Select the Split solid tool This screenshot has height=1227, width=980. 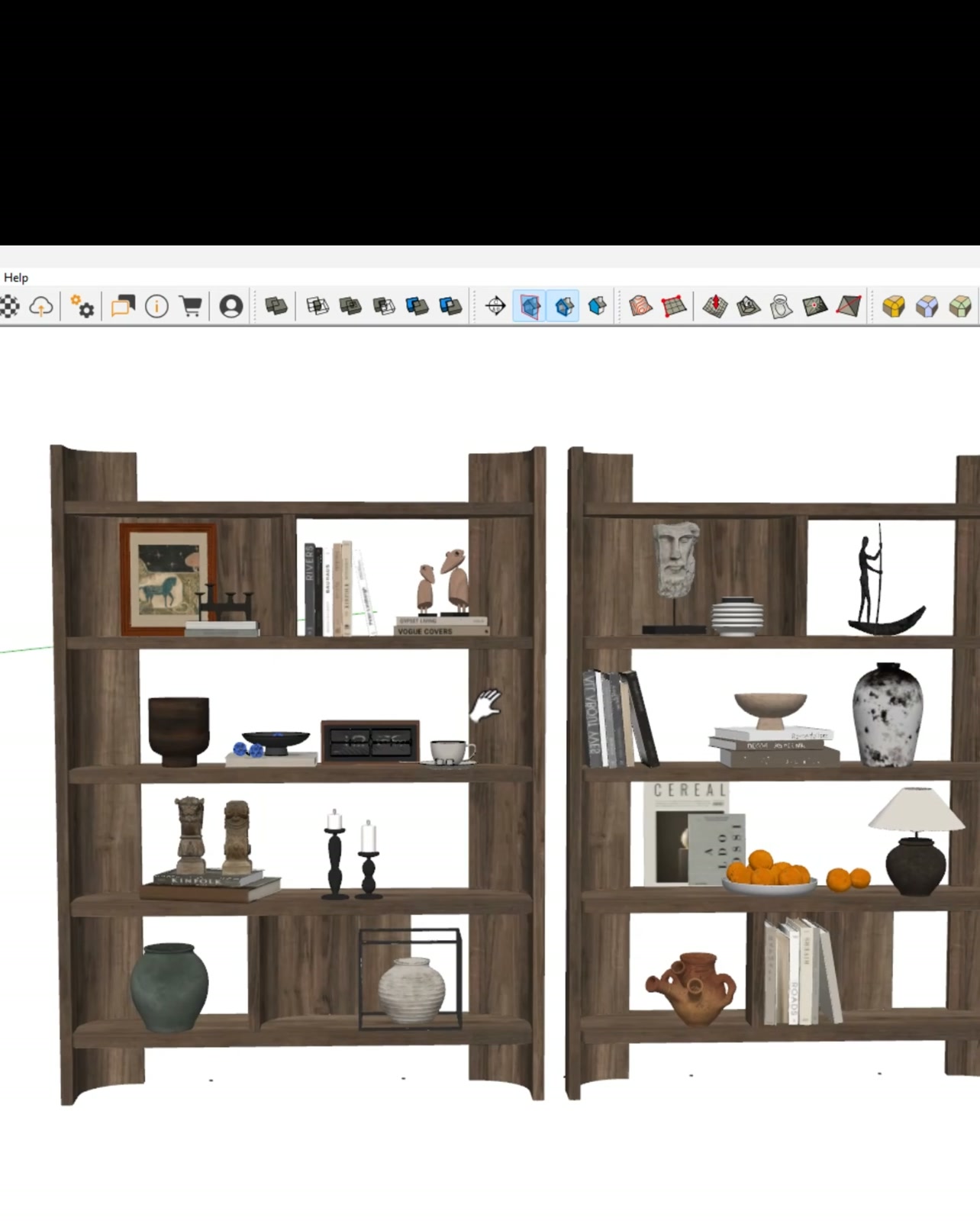point(451,307)
